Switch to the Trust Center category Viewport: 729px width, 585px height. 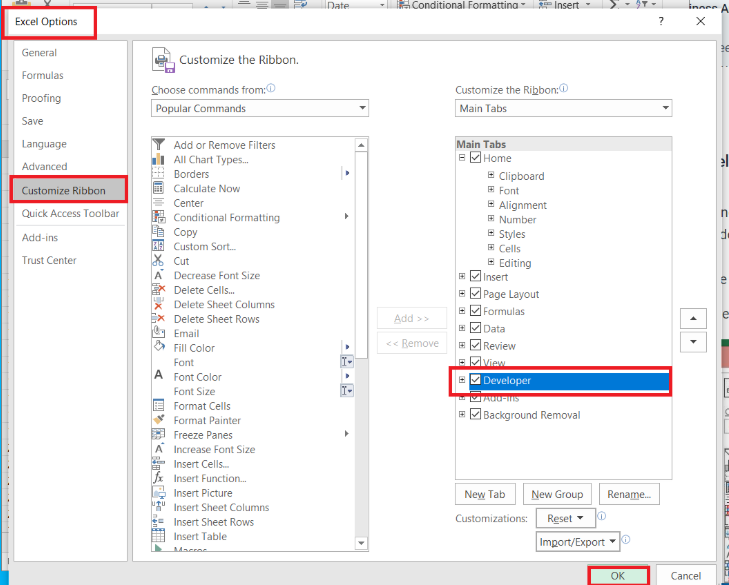pyautogui.click(x=49, y=260)
